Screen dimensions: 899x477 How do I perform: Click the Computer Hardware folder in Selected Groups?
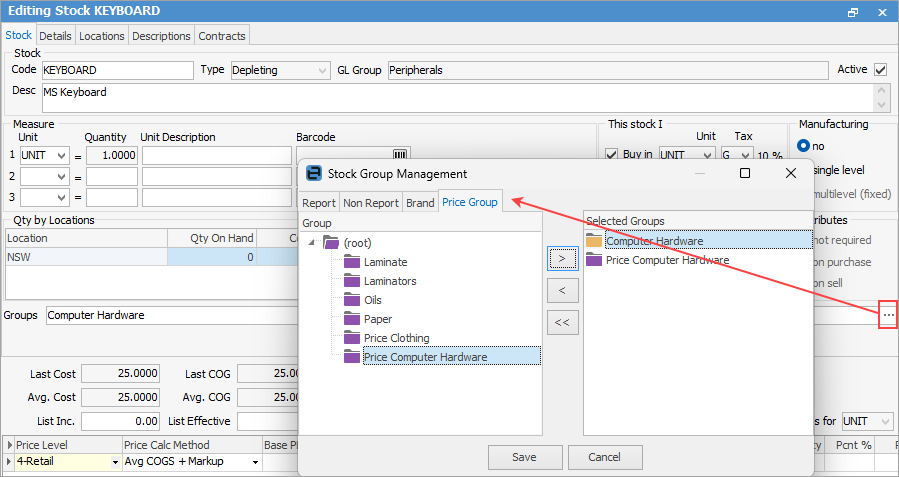click(x=654, y=241)
